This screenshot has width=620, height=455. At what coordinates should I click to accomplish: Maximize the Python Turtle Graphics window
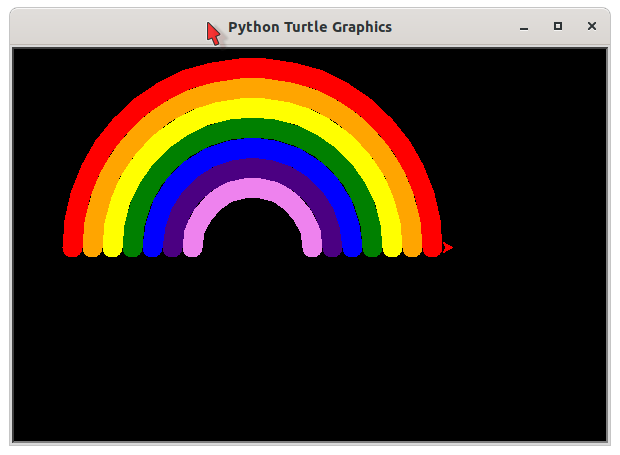click(558, 27)
